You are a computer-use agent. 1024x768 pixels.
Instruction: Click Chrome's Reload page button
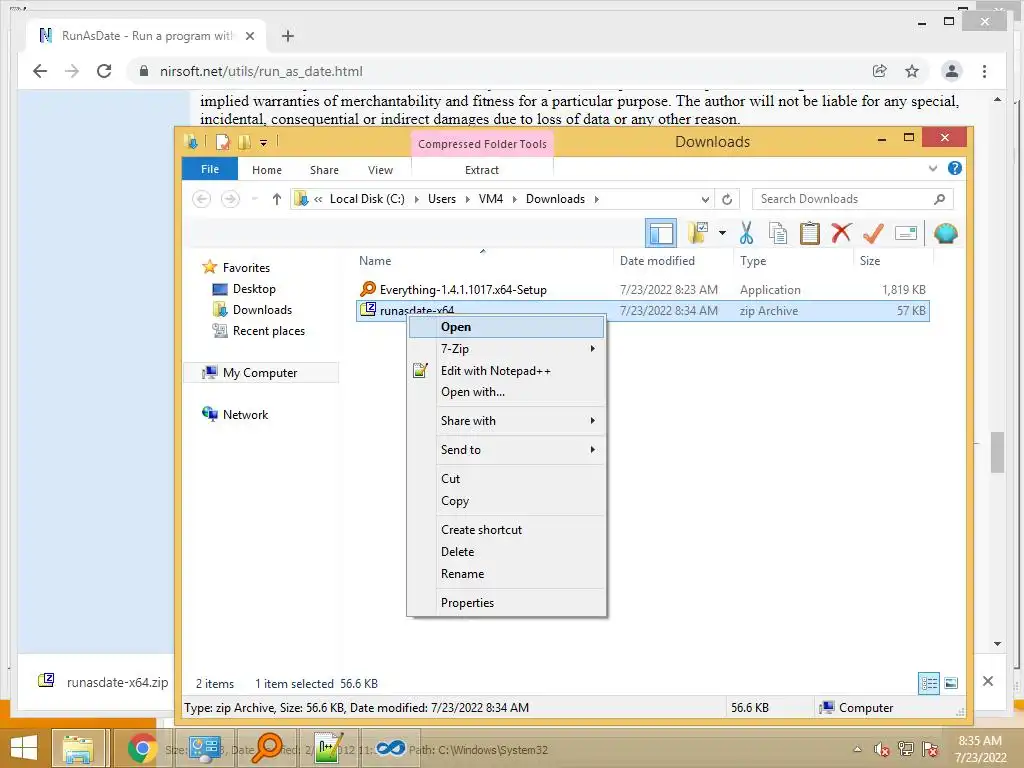(104, 71)
